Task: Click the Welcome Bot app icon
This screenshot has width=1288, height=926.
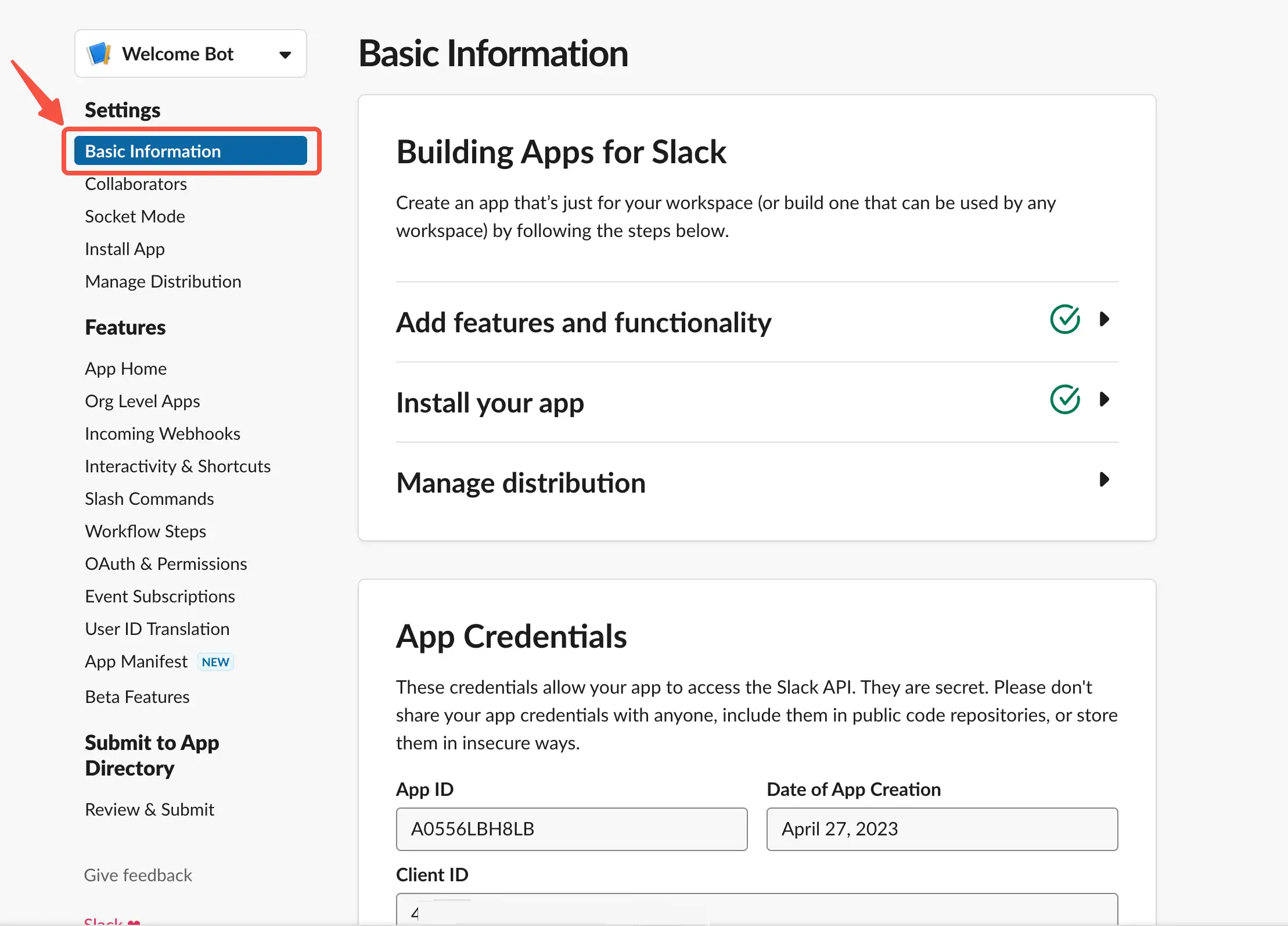Action: (x=99, y=53)
